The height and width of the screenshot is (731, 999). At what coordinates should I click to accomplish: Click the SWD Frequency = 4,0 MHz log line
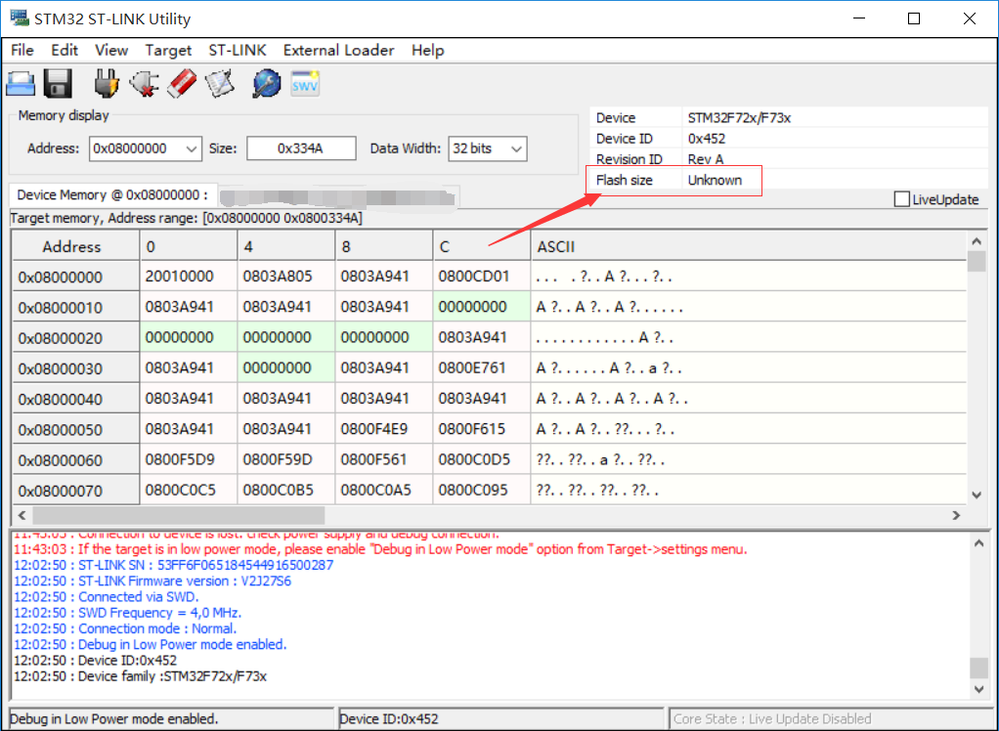[x=127, y=613]
